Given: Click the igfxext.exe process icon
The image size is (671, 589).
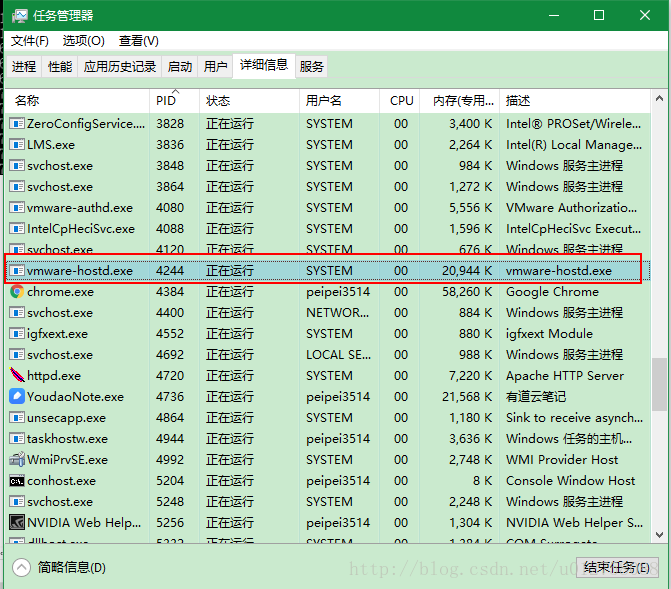Looking at the screenshot, I should click(x=17, y=333).
